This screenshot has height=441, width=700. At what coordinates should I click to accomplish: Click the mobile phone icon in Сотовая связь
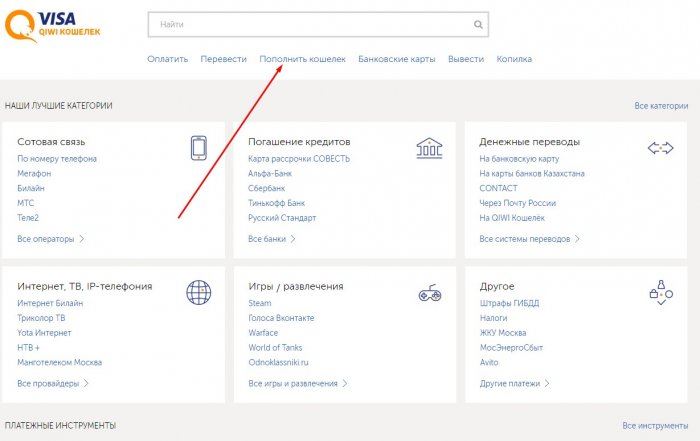tap(199, 148)
